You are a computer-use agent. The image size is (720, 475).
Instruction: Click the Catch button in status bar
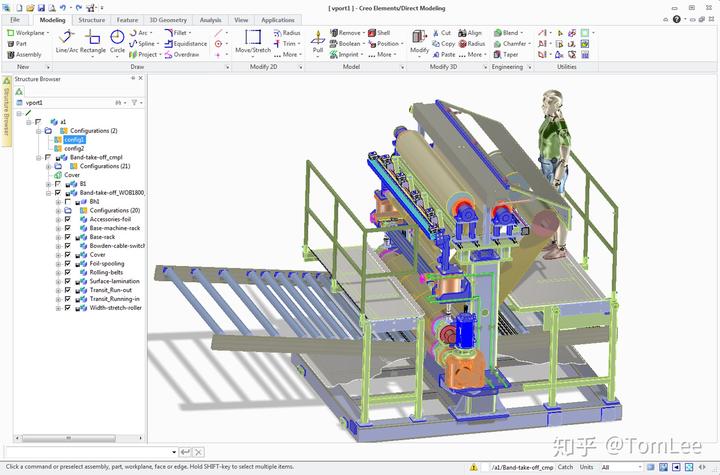tap(565, 467)
